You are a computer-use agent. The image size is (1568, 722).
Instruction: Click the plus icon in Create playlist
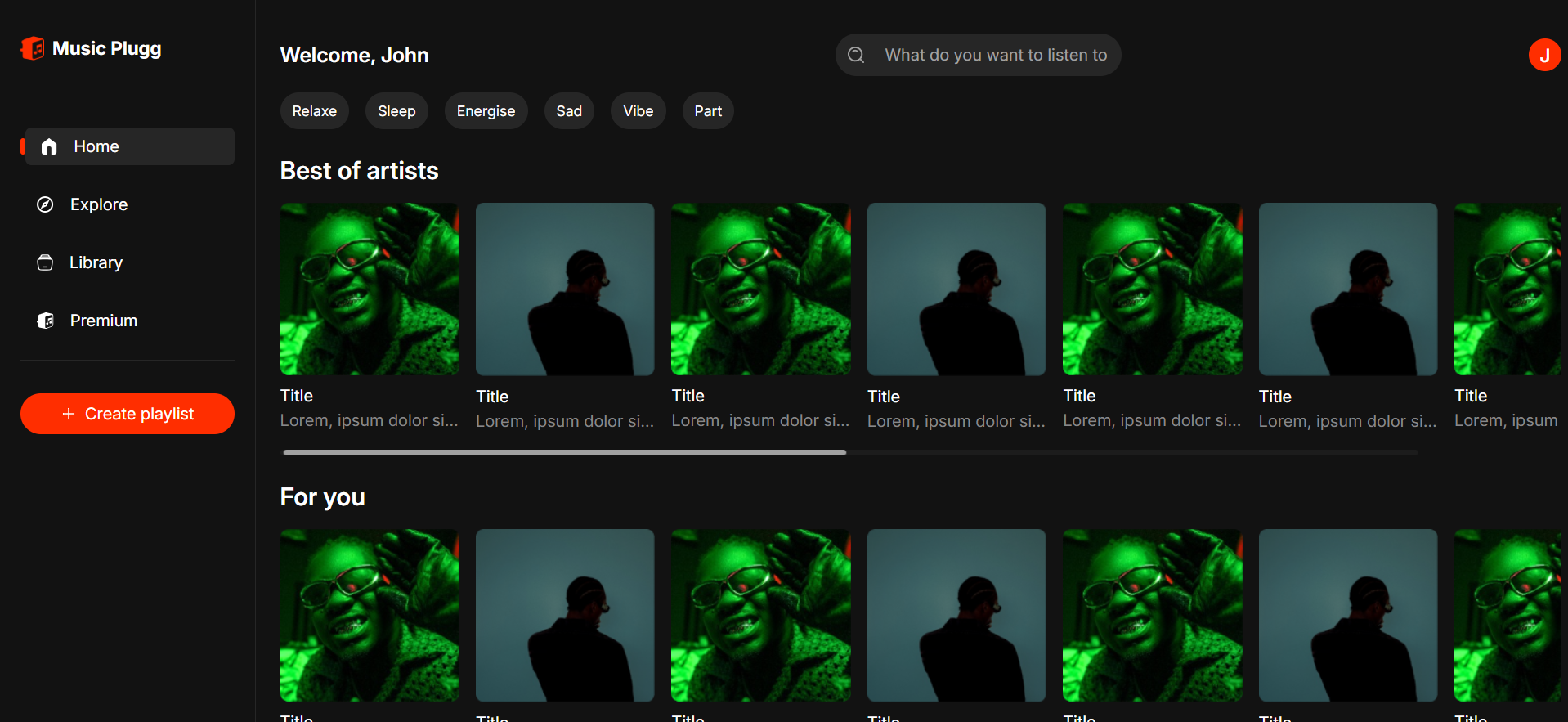pos(69,414)
